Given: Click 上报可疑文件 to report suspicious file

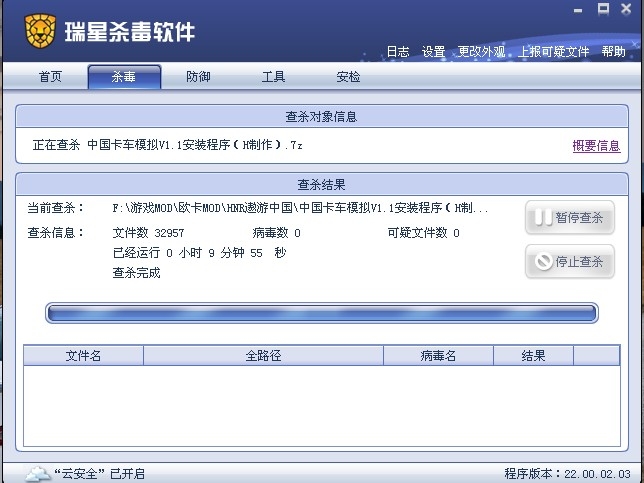Looking at the screenshot, I should point(553,52).
